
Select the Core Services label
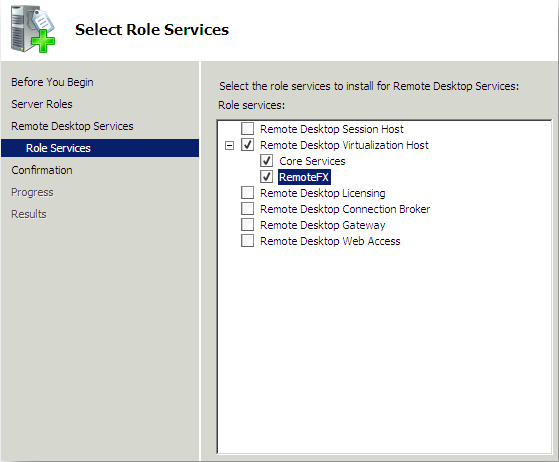tap(312, 161)
